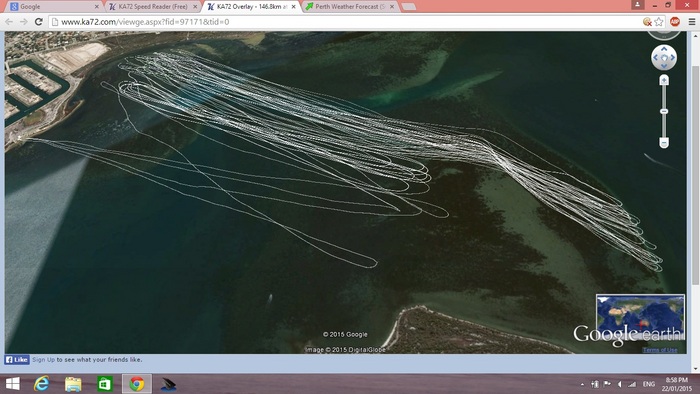Click zoom out minus on Google Earth slider
700x394 pixels.
664,142
